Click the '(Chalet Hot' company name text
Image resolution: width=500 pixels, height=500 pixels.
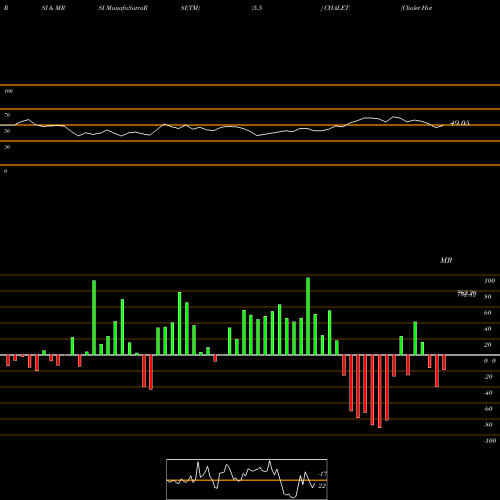[417, 8]
